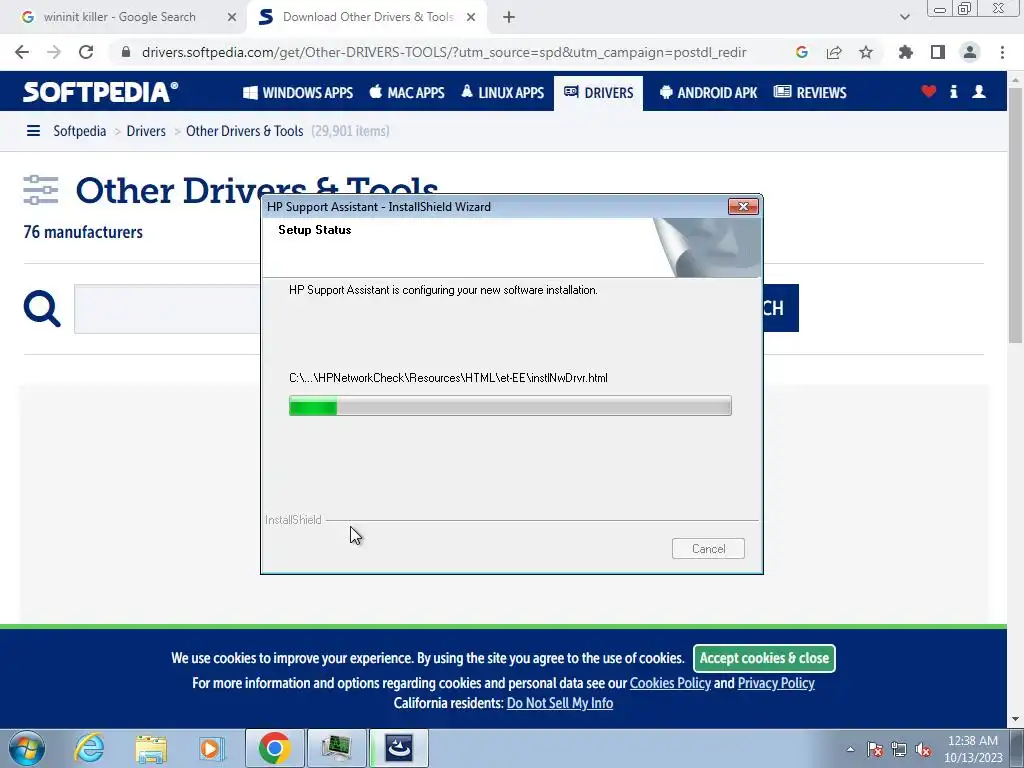Click Cancel in InstallShield Wizard
This screenshot has width=1024, height=768.
(x=709, y=549)
